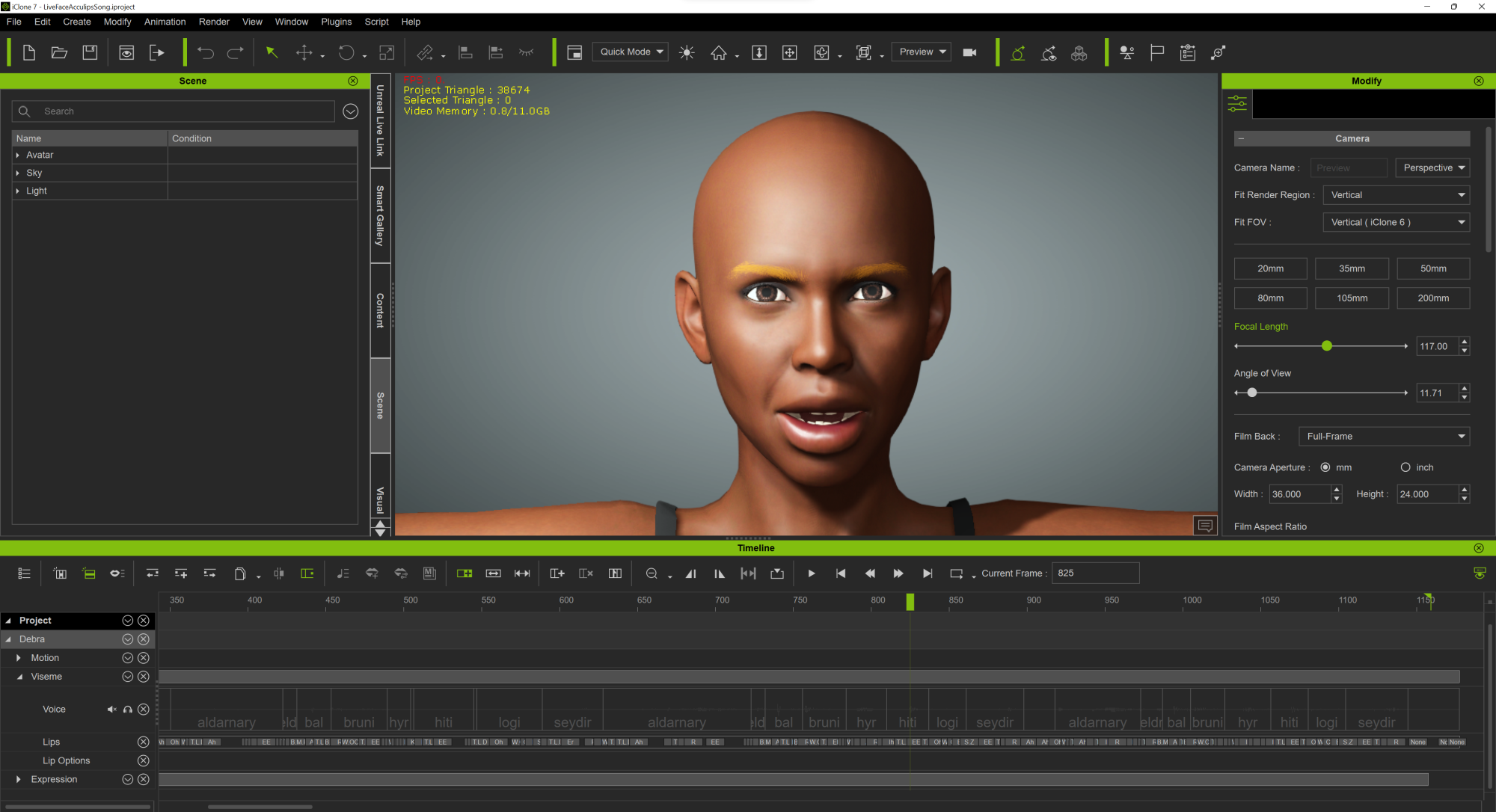Viewport: 1496px width, 812px height.
Task: Set the lens to 200mm
Action: tap(1433, 298)
